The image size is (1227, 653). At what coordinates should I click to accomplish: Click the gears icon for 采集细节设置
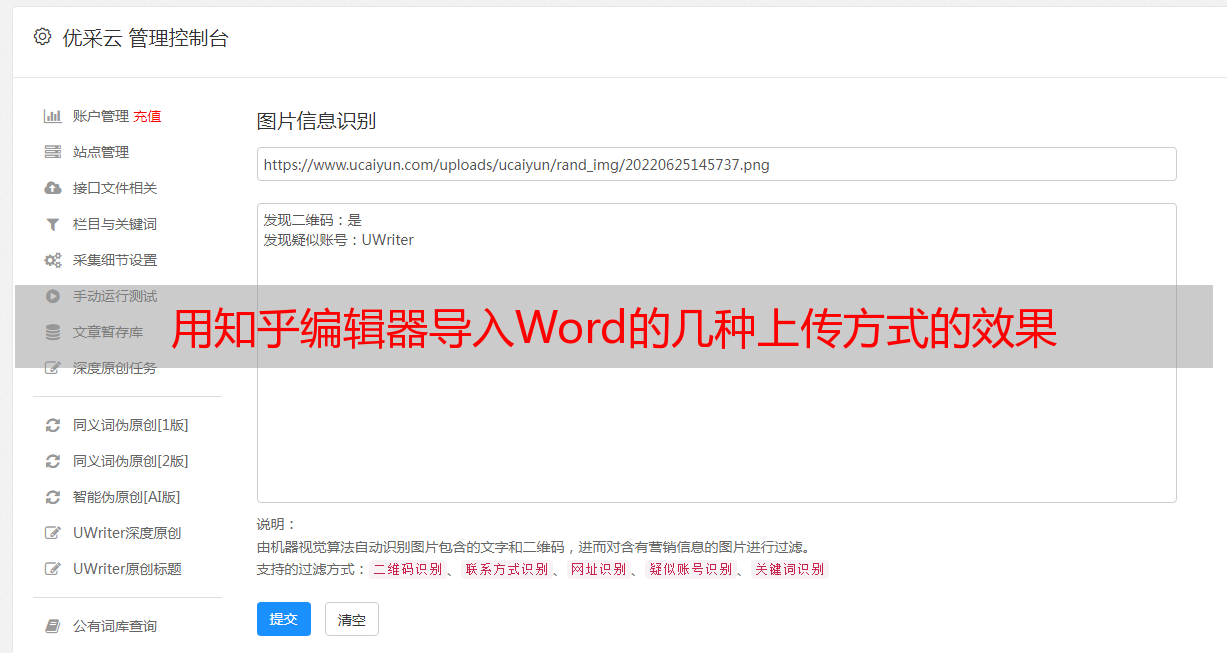[x=53, y=260]
